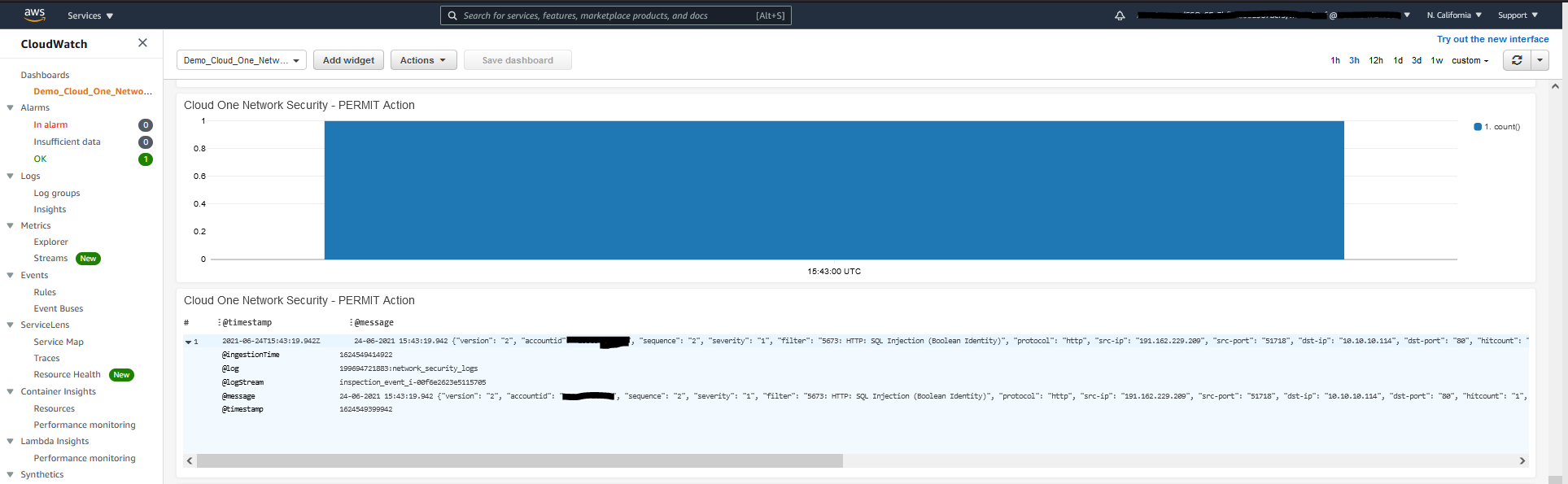Image resolution: width=1568 pixels, height=484 pixels.
Task: Click the AWS logo home icon
Action: click(x=34, y=15)
